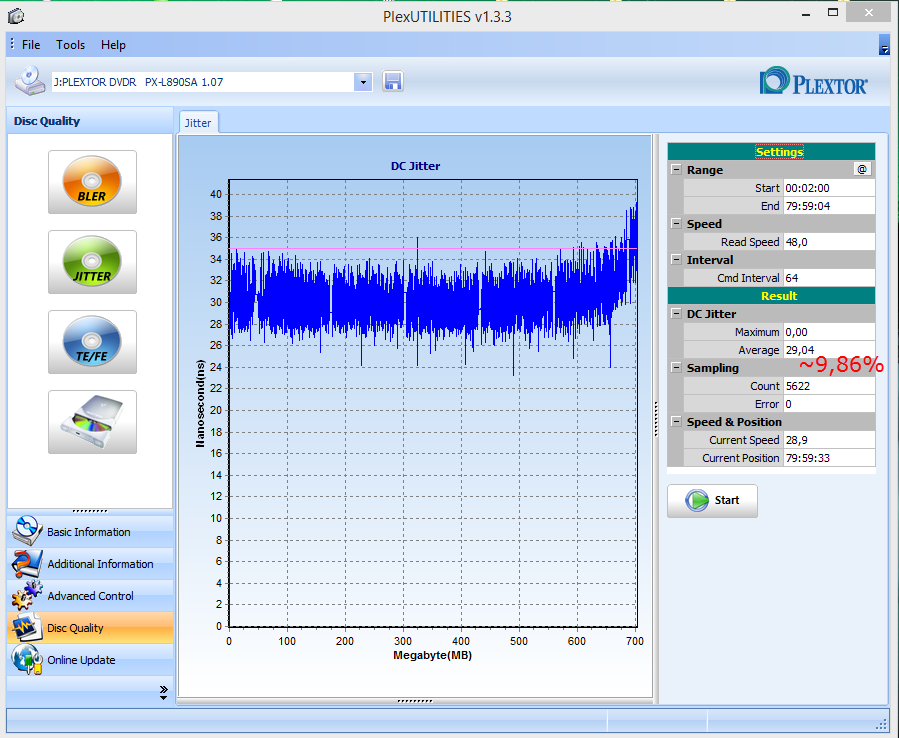Open the BLER disc test

pos(92,182)
